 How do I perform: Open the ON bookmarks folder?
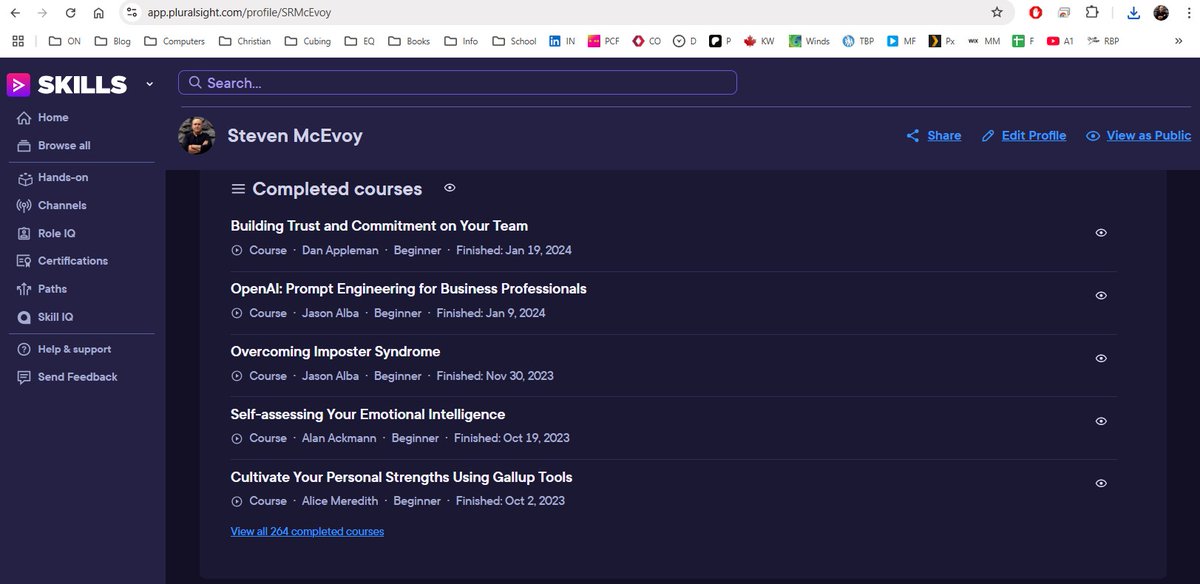coord(64,41)
